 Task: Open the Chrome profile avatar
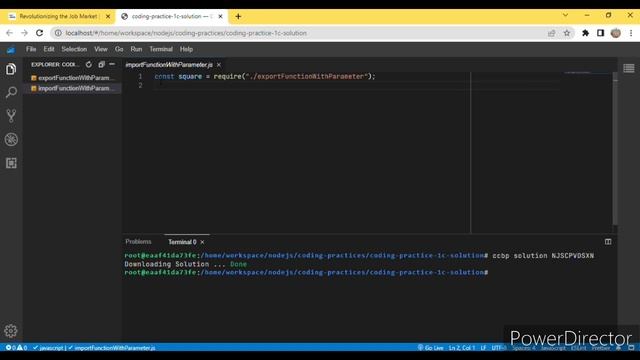pos(616,33)
